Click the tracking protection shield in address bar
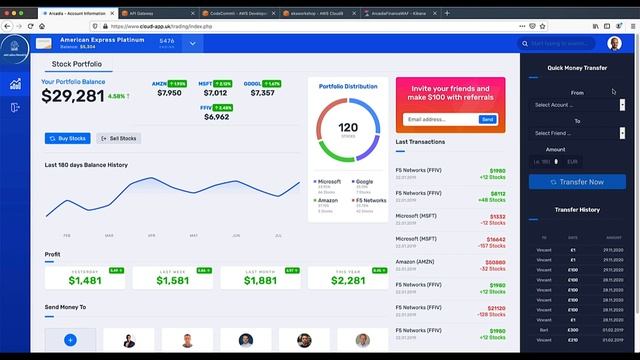 [x=95, y=26]
